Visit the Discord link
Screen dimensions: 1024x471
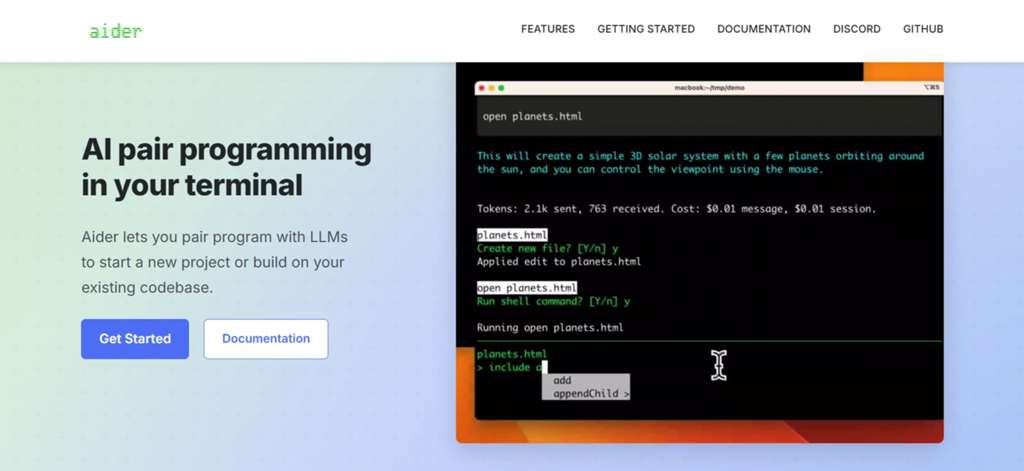tap(857, 29)
